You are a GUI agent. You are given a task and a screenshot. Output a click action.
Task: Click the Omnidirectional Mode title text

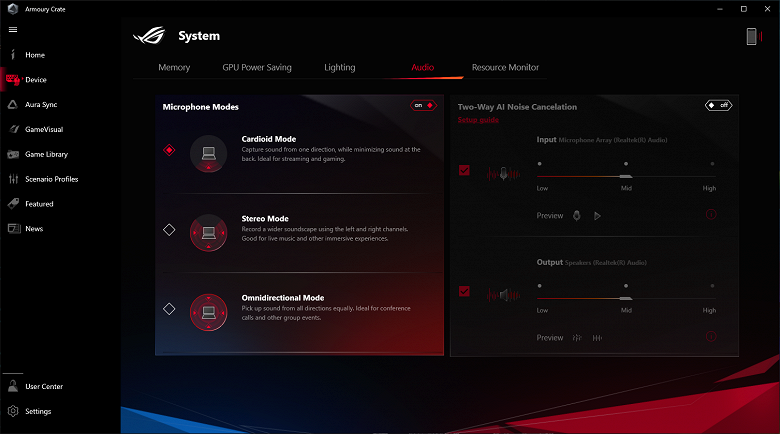(x=283, y=298)
